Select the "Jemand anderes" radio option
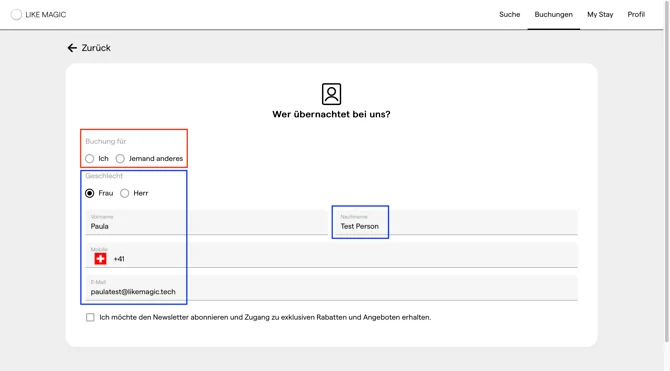 120,159
